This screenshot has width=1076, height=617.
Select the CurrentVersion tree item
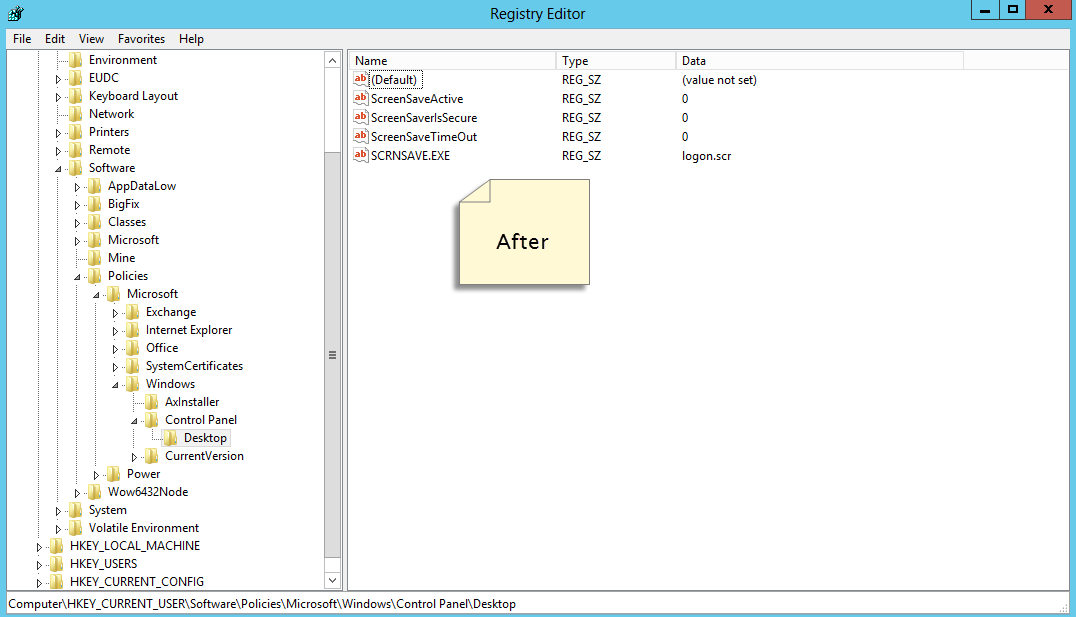pos(205,455)
